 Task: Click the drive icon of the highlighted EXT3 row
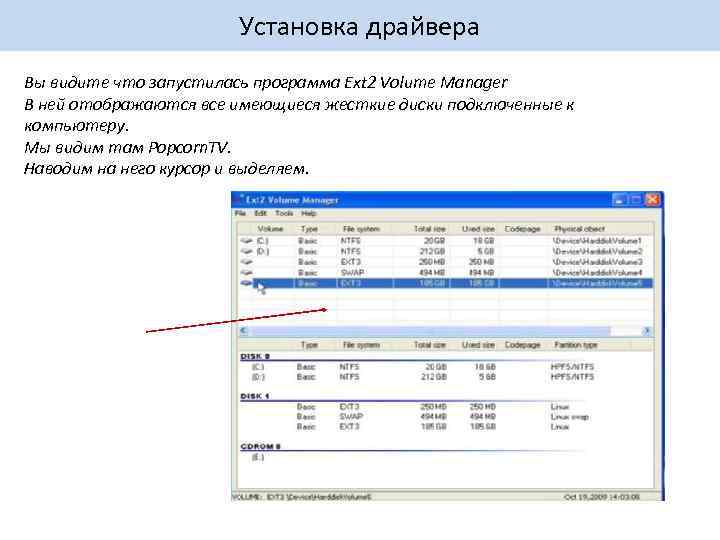247,283
